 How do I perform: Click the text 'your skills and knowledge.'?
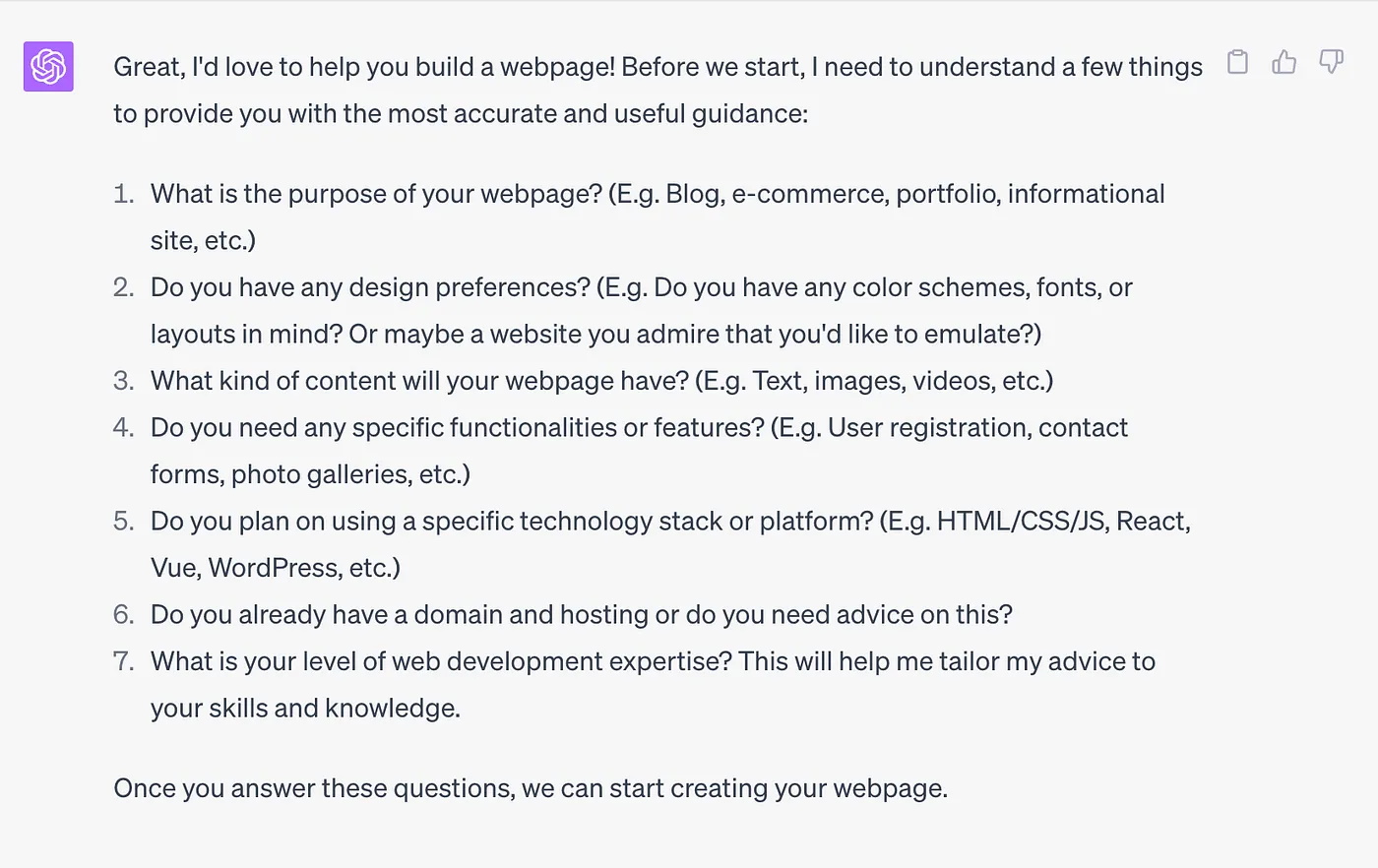point(305,709)
